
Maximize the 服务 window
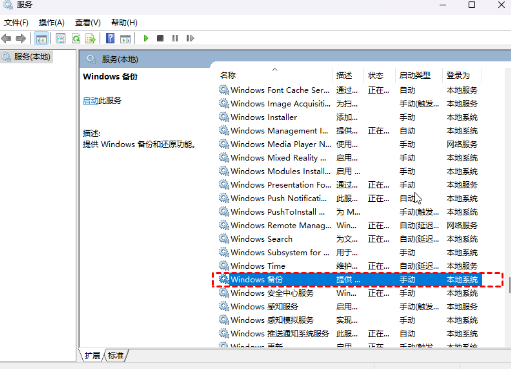(471, 5)
